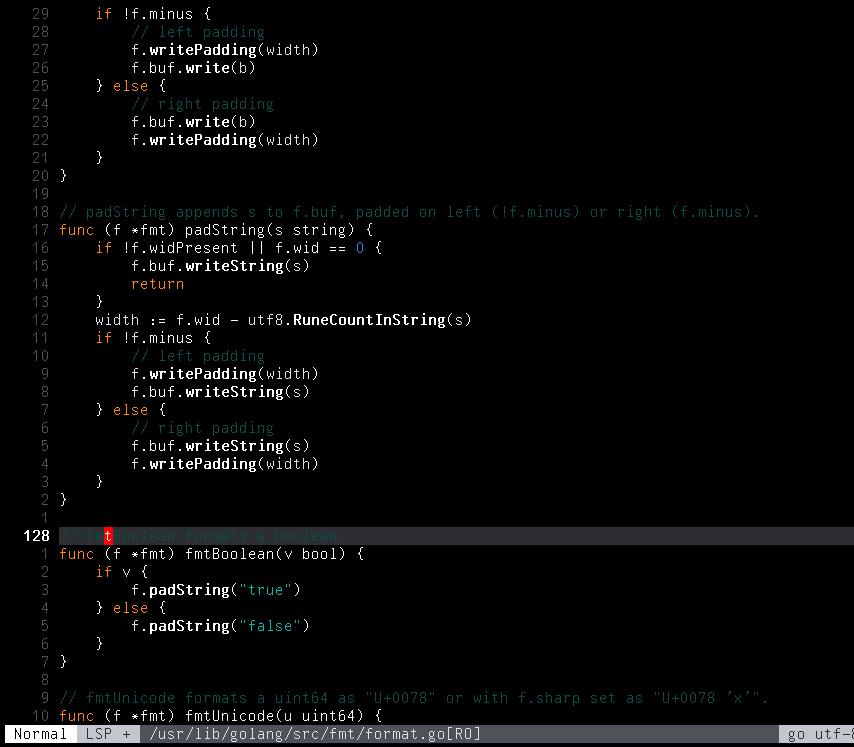Click relative line number 19 in gutter
854x747 pixels.
[x=40, y=194]
